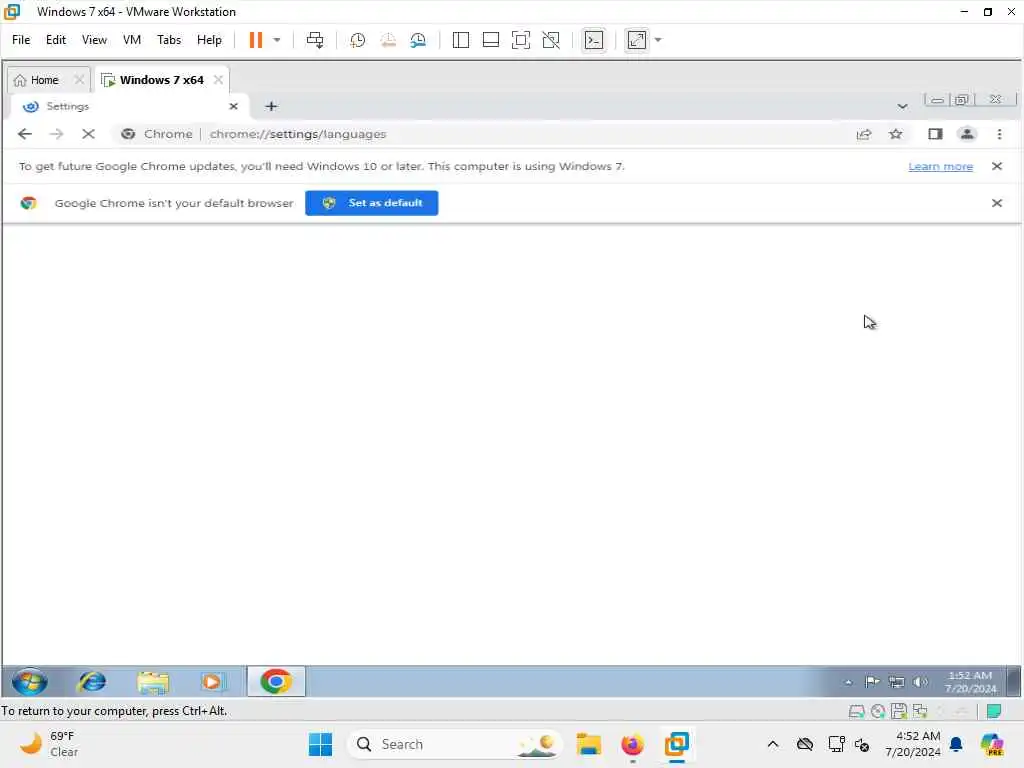Click VMware Workstation host taskbar icon
1024x768 pixels.
(x=677, y=744)
